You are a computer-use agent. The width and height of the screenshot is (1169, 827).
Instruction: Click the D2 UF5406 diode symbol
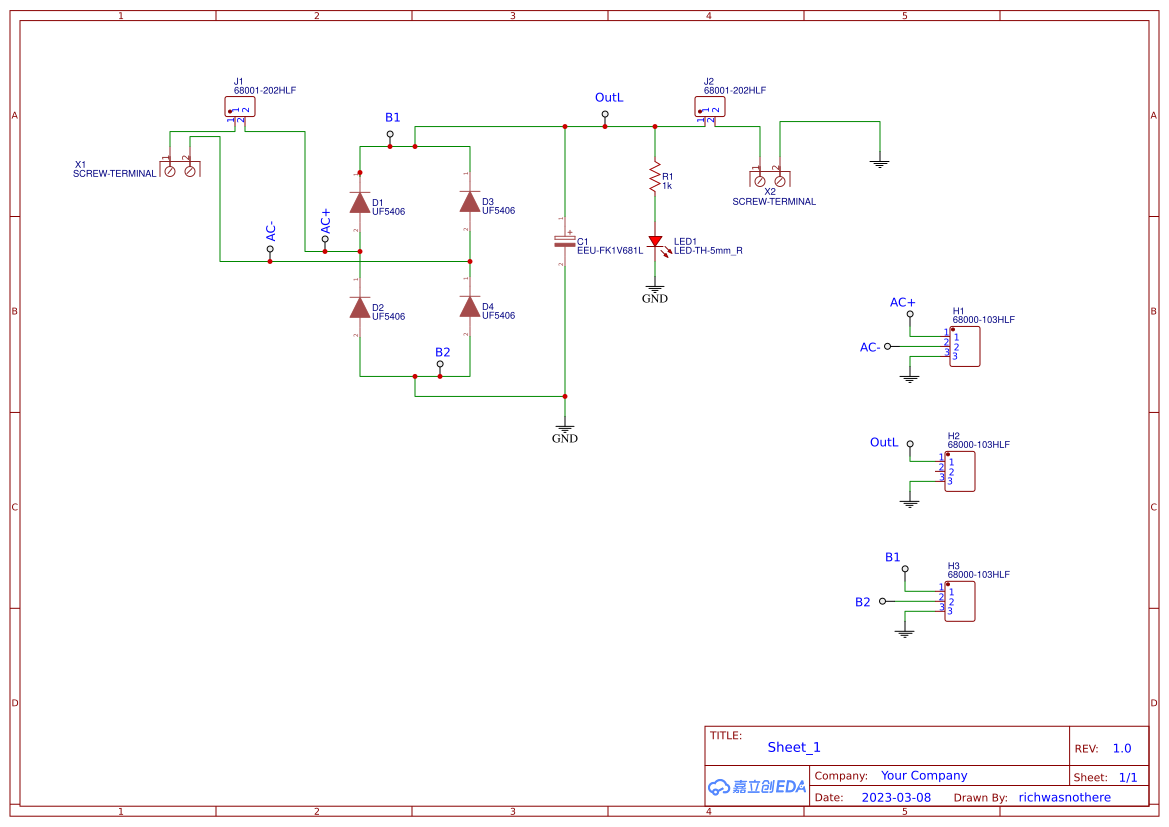pyautogui.click(x=361, y=308)
